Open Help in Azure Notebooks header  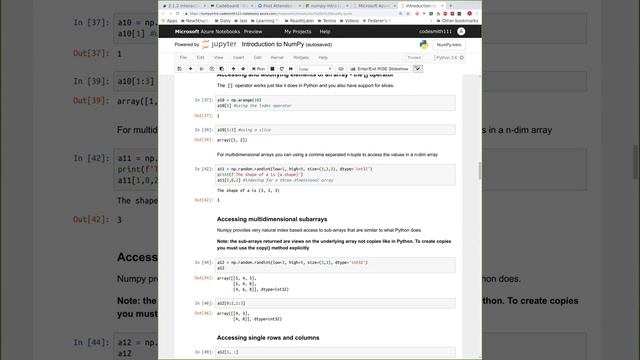tap(325, 31)
